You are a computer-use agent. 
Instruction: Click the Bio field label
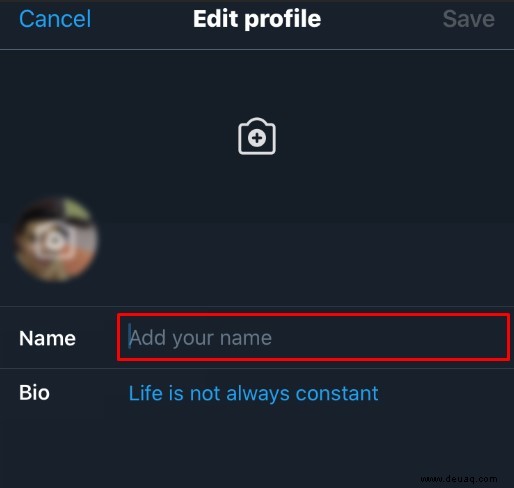coord(34,393)
